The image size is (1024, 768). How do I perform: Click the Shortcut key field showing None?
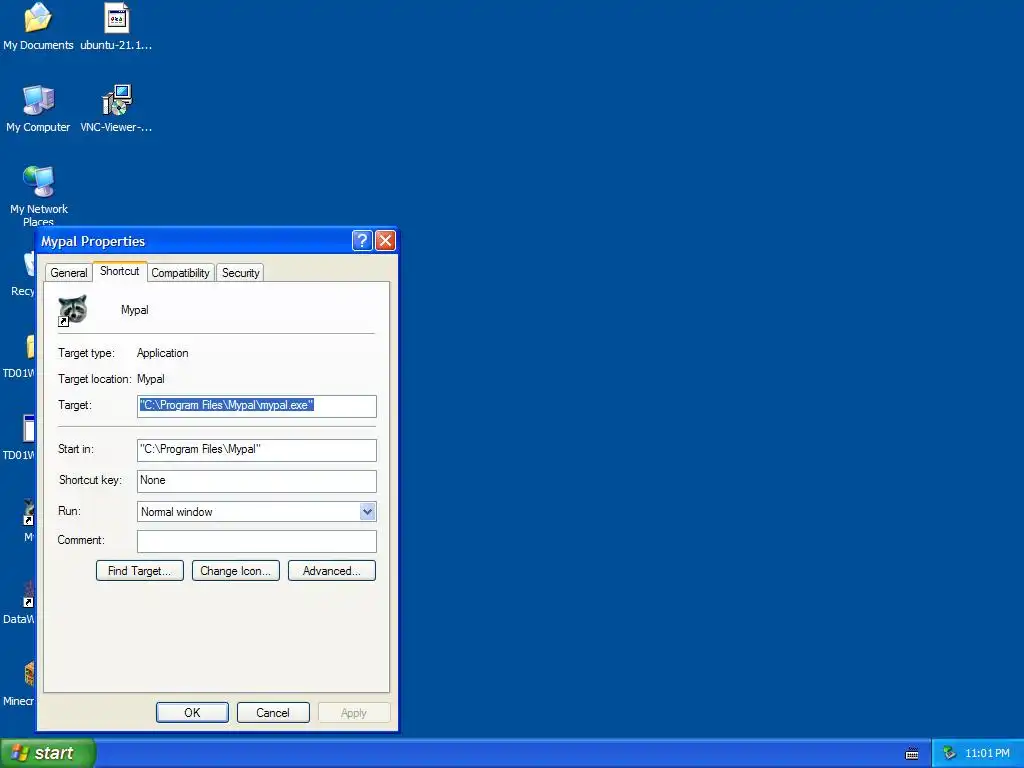tap(257, 481)
